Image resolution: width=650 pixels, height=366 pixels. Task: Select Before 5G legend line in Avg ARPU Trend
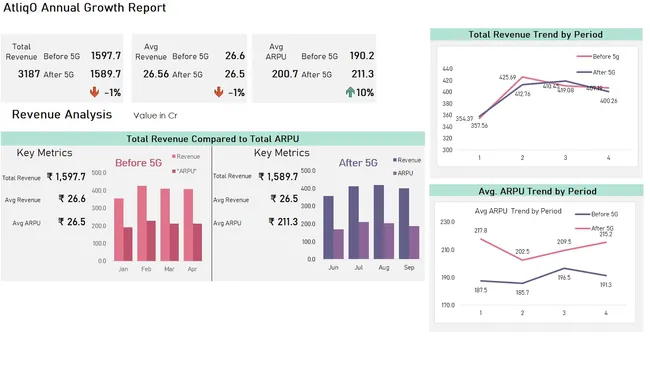point(582,214)
